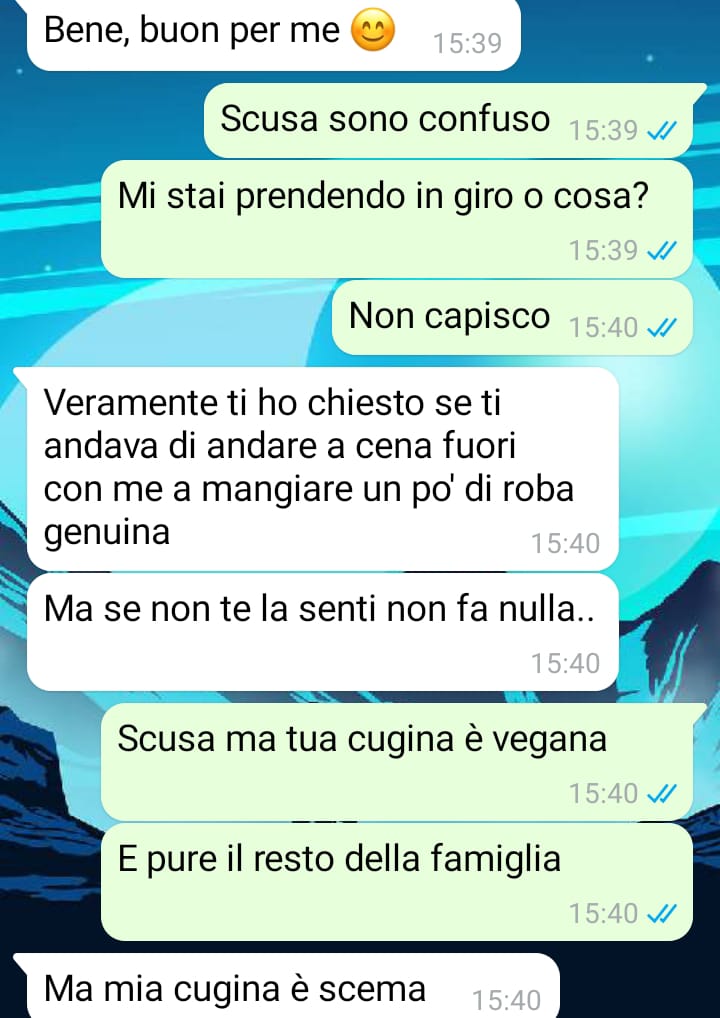Click read checkmarks on 'Scusa sono confuso'
The width and height of the screenshot is (720, 1018).
click(x=662, y=132)
